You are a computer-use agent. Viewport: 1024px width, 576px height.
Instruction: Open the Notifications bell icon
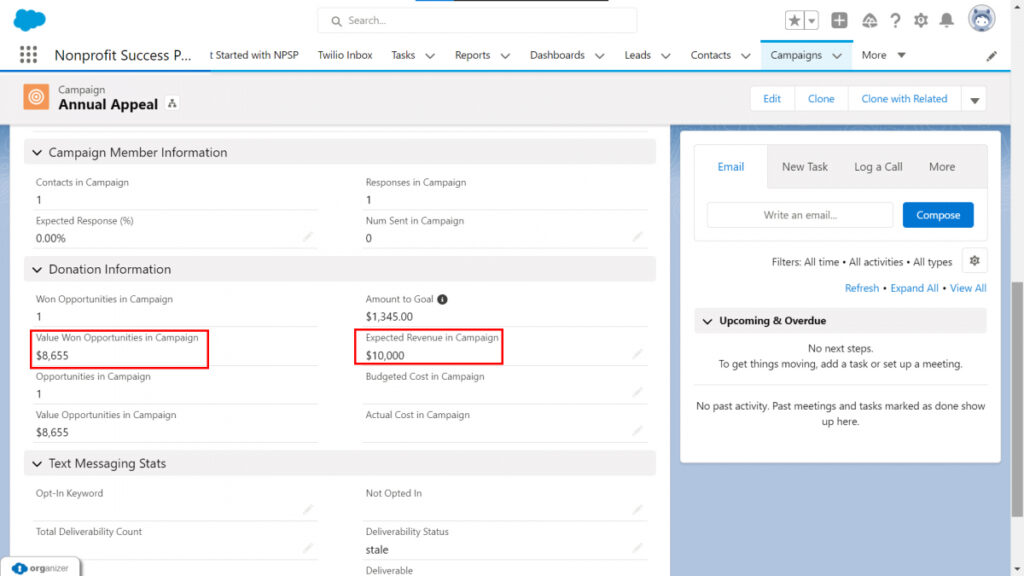tap(946, 20)
